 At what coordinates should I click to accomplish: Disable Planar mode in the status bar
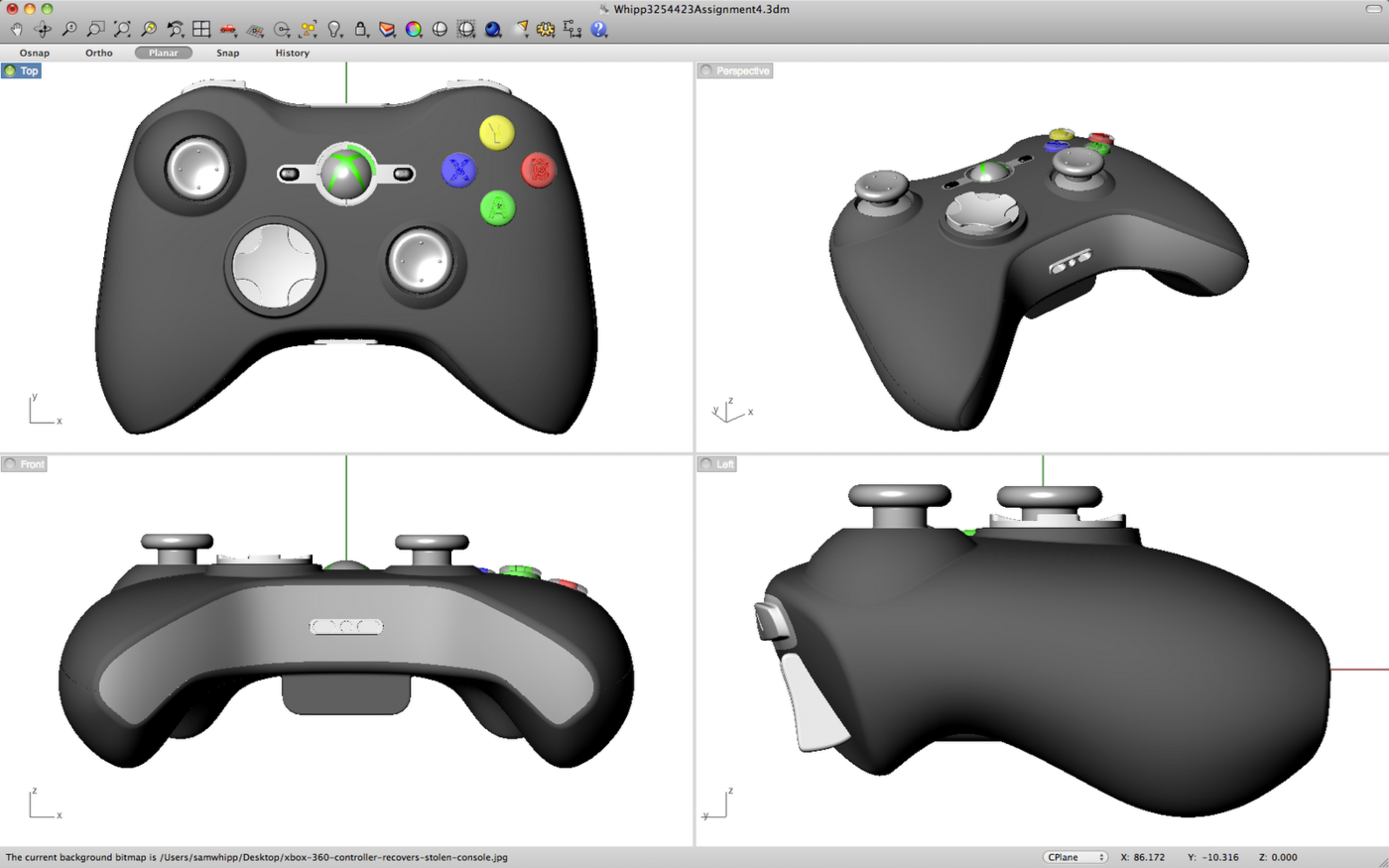[162, 53]
